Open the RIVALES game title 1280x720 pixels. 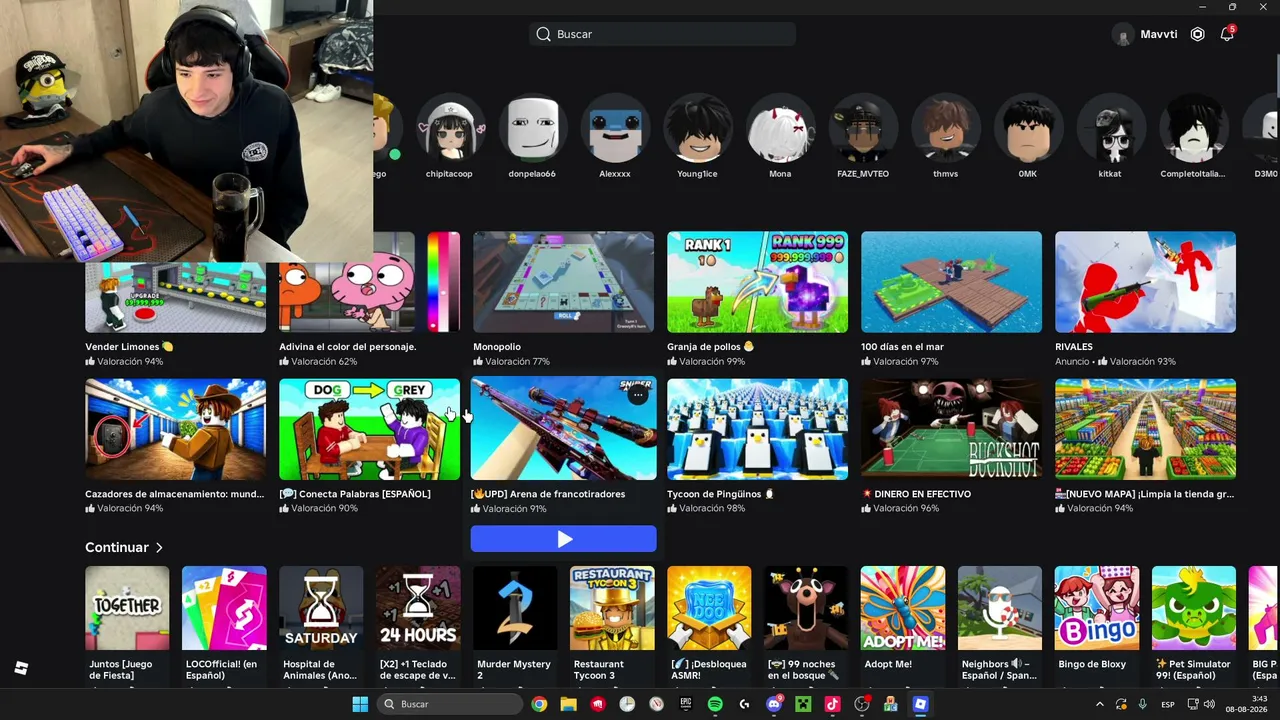click(x=1074, y=347)
